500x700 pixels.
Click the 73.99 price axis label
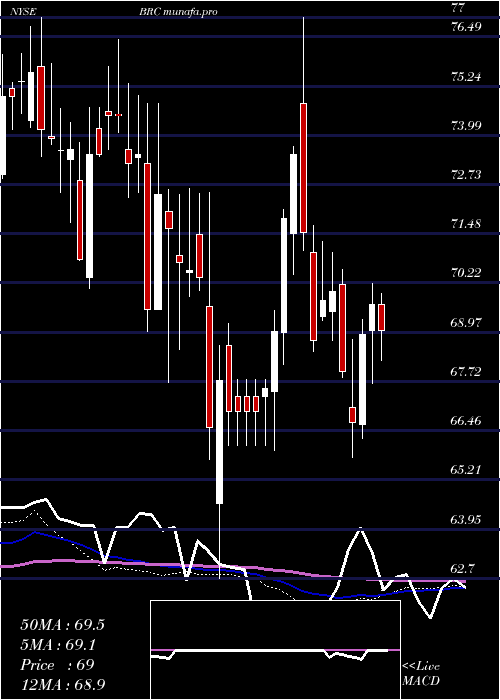click(466, 125)
